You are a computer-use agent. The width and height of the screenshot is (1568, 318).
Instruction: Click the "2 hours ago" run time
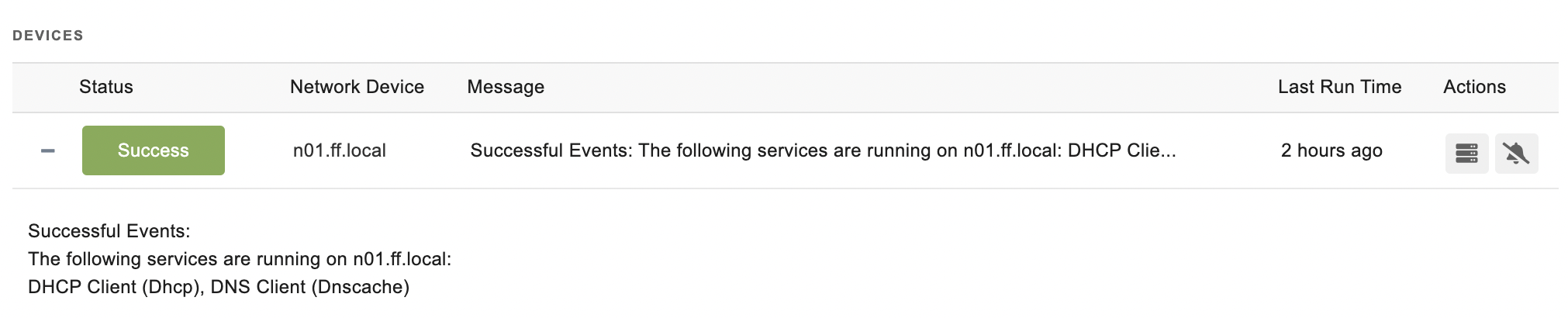1331,150
